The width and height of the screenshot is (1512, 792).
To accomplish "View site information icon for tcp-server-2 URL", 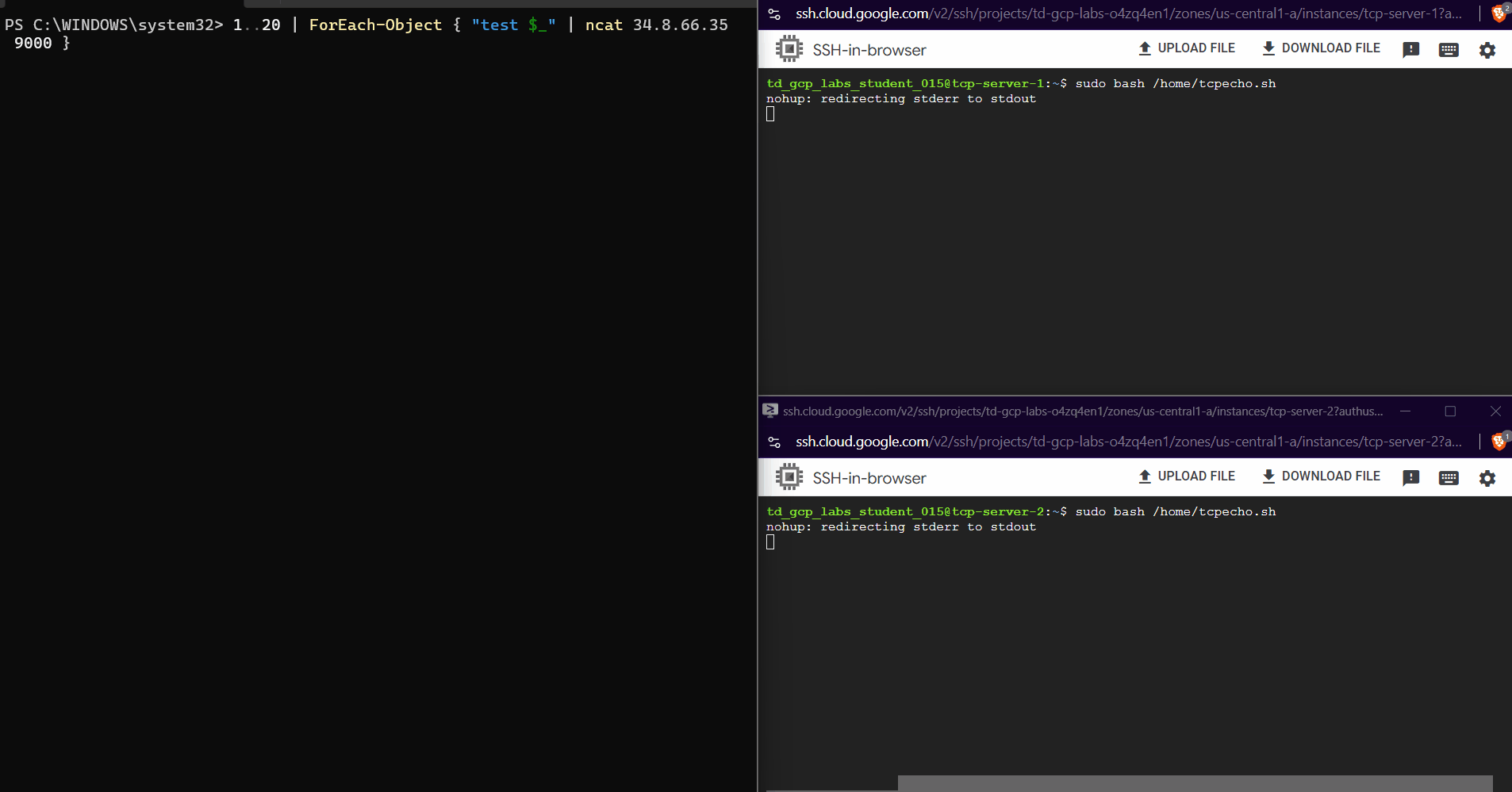I will (775, 442).
